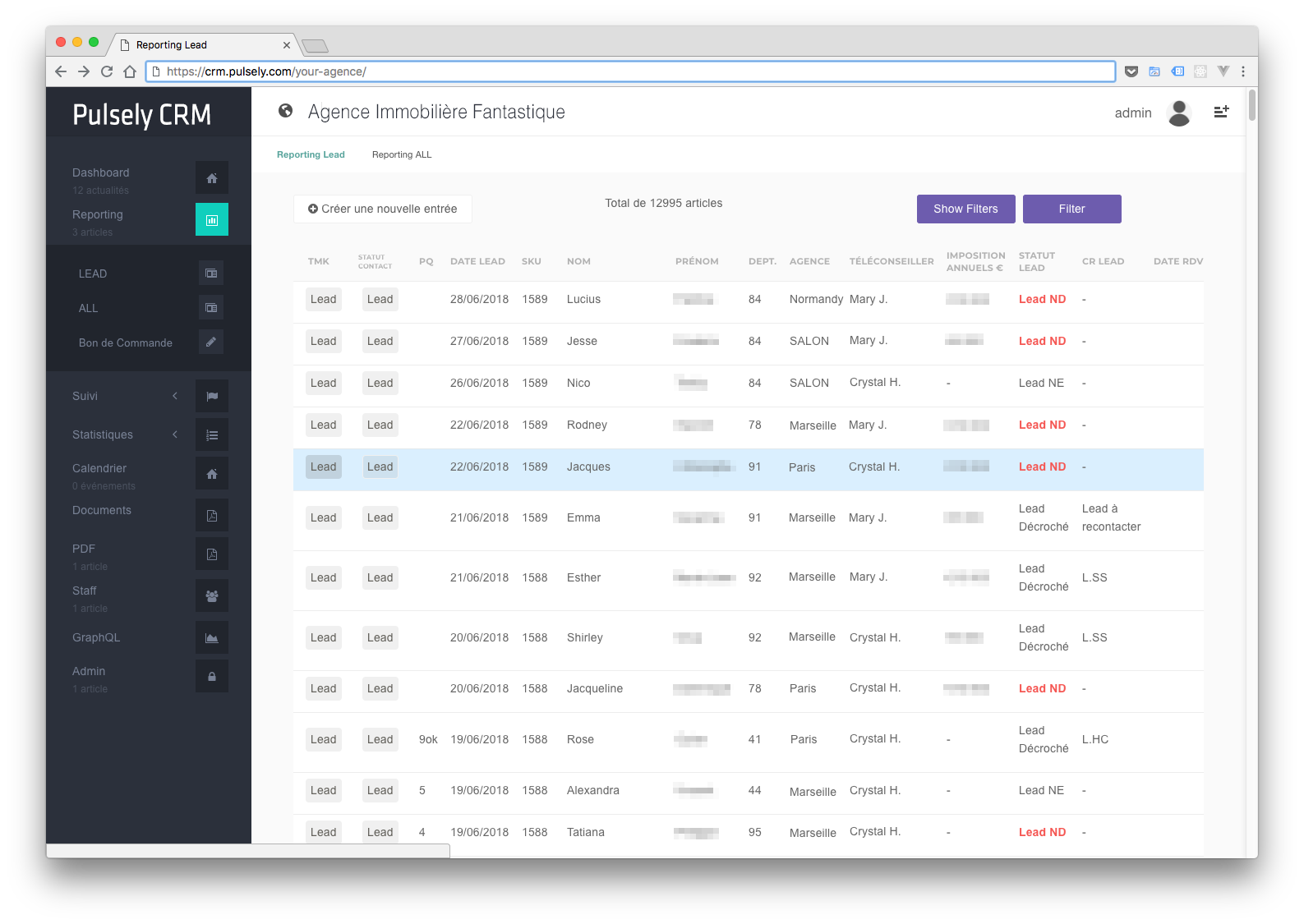Expand the Statistiques sidebar menu chevron
Image resolution: width=1304 pixels, height=924 pixels.
(x=175, y=434)
